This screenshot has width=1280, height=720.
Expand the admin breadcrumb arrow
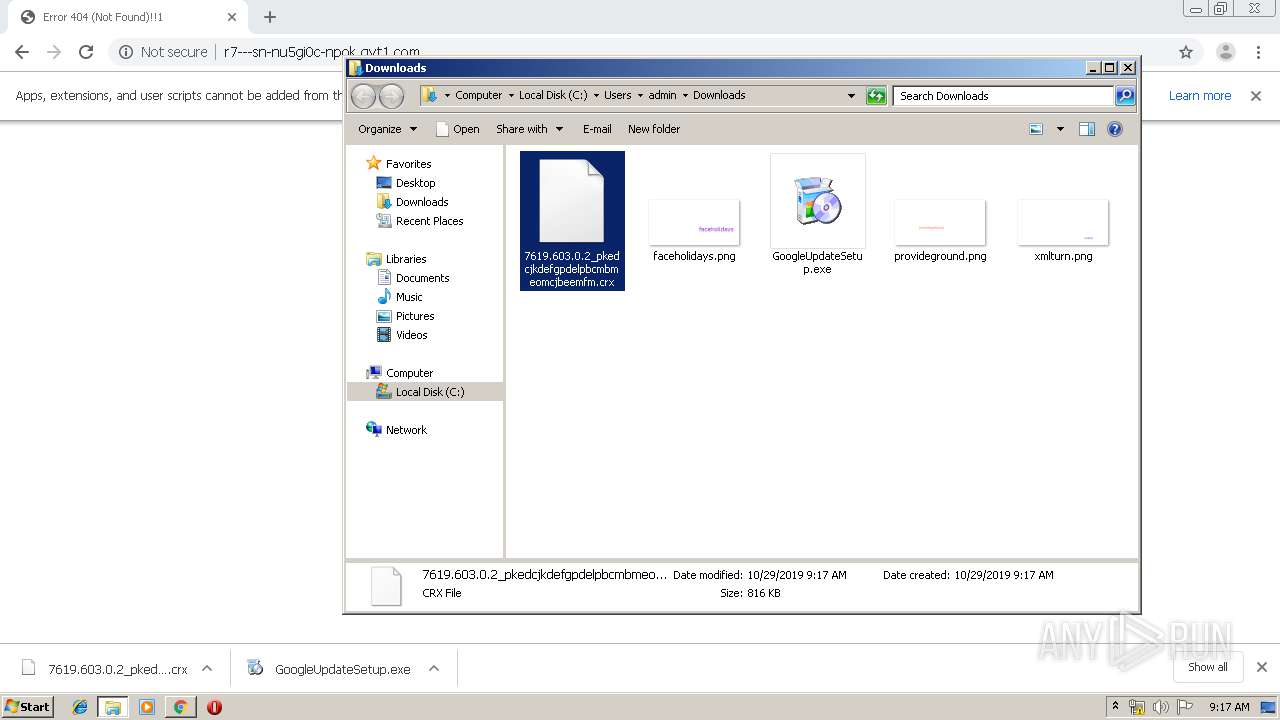685,96
